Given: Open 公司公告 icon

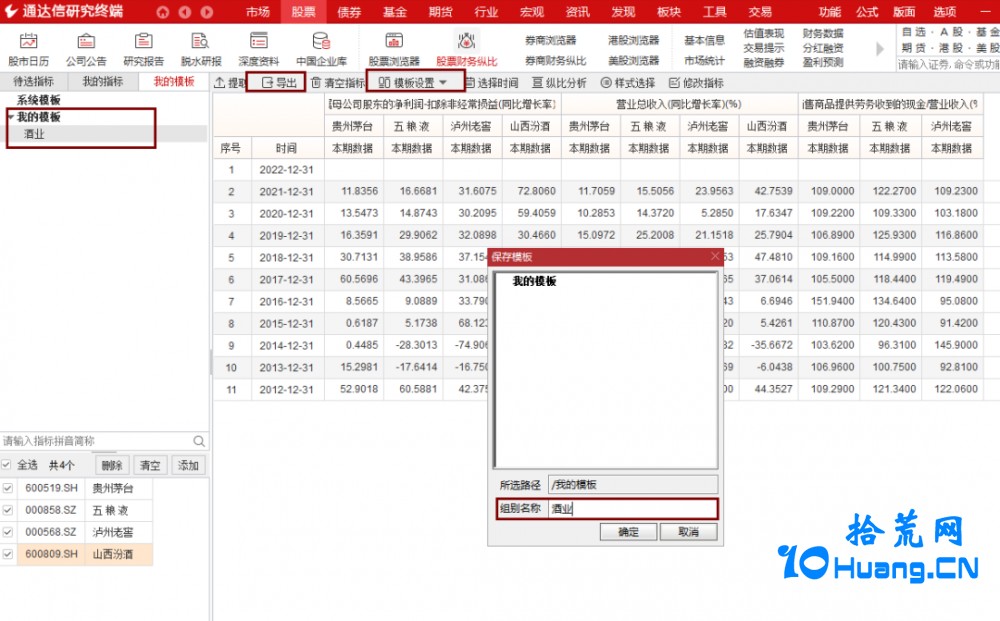Looking at the screenshot, I should point(86,41).
